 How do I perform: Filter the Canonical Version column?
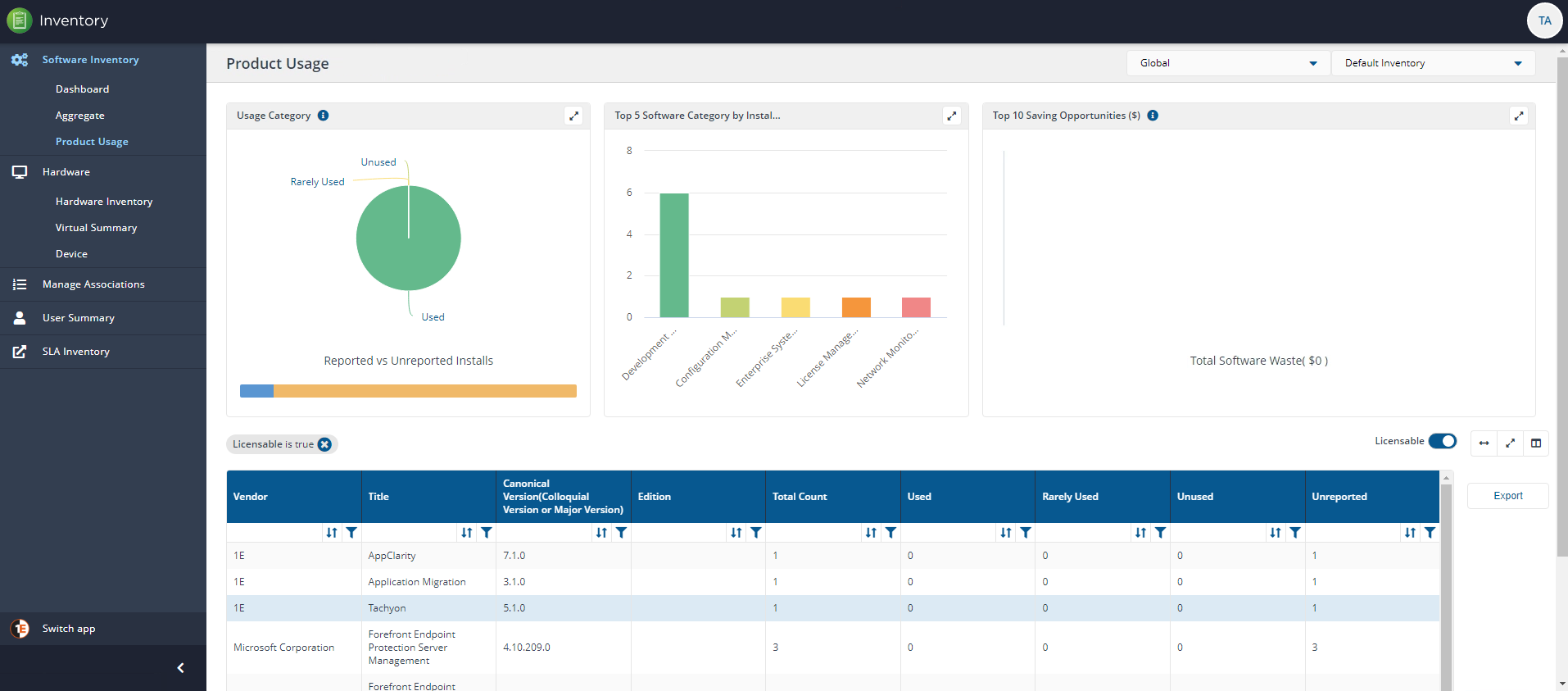point(622,533)
